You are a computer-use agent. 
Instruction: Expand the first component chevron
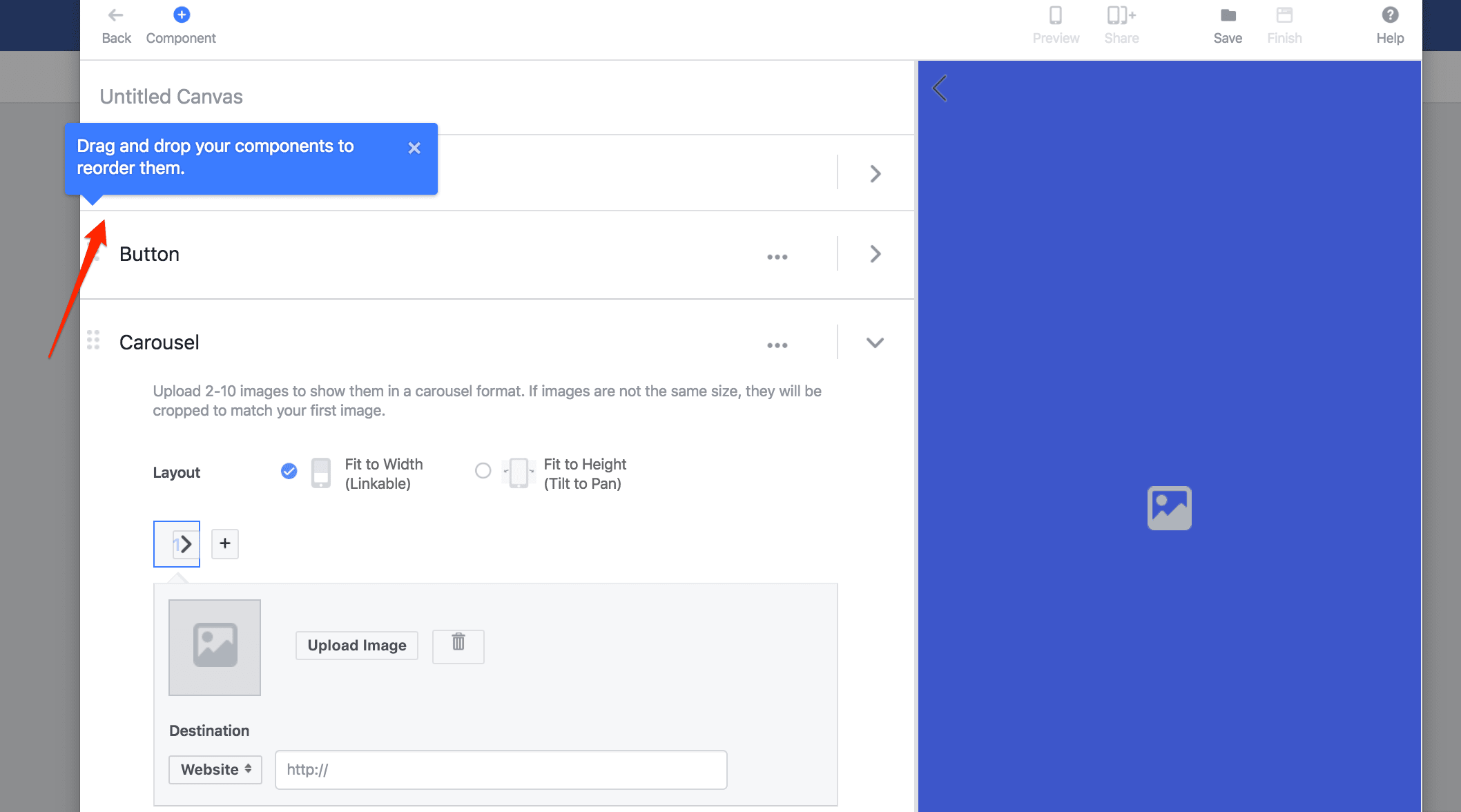pyautogui.click(x=875, y=173)
